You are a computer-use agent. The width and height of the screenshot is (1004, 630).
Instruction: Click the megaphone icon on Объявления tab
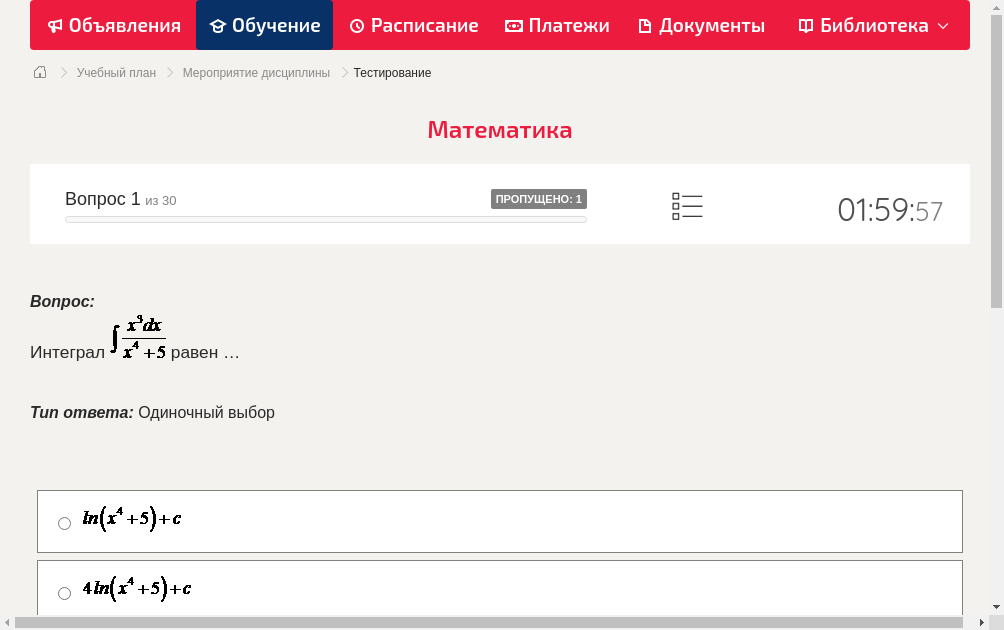55,25
